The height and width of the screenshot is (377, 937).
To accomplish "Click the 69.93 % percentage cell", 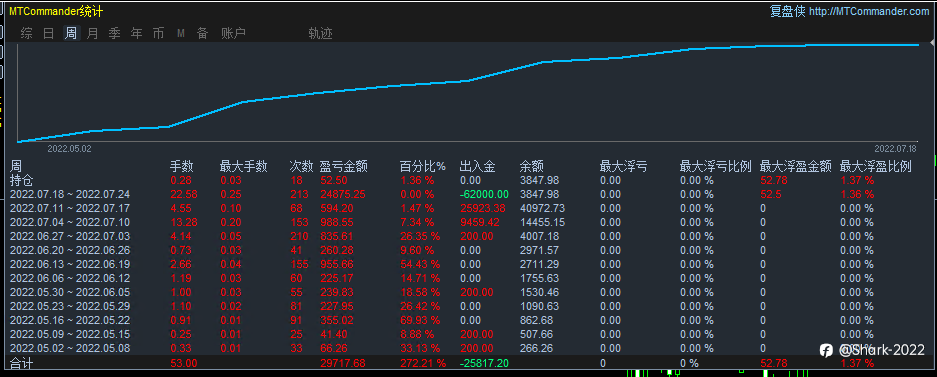I will 420,320.
